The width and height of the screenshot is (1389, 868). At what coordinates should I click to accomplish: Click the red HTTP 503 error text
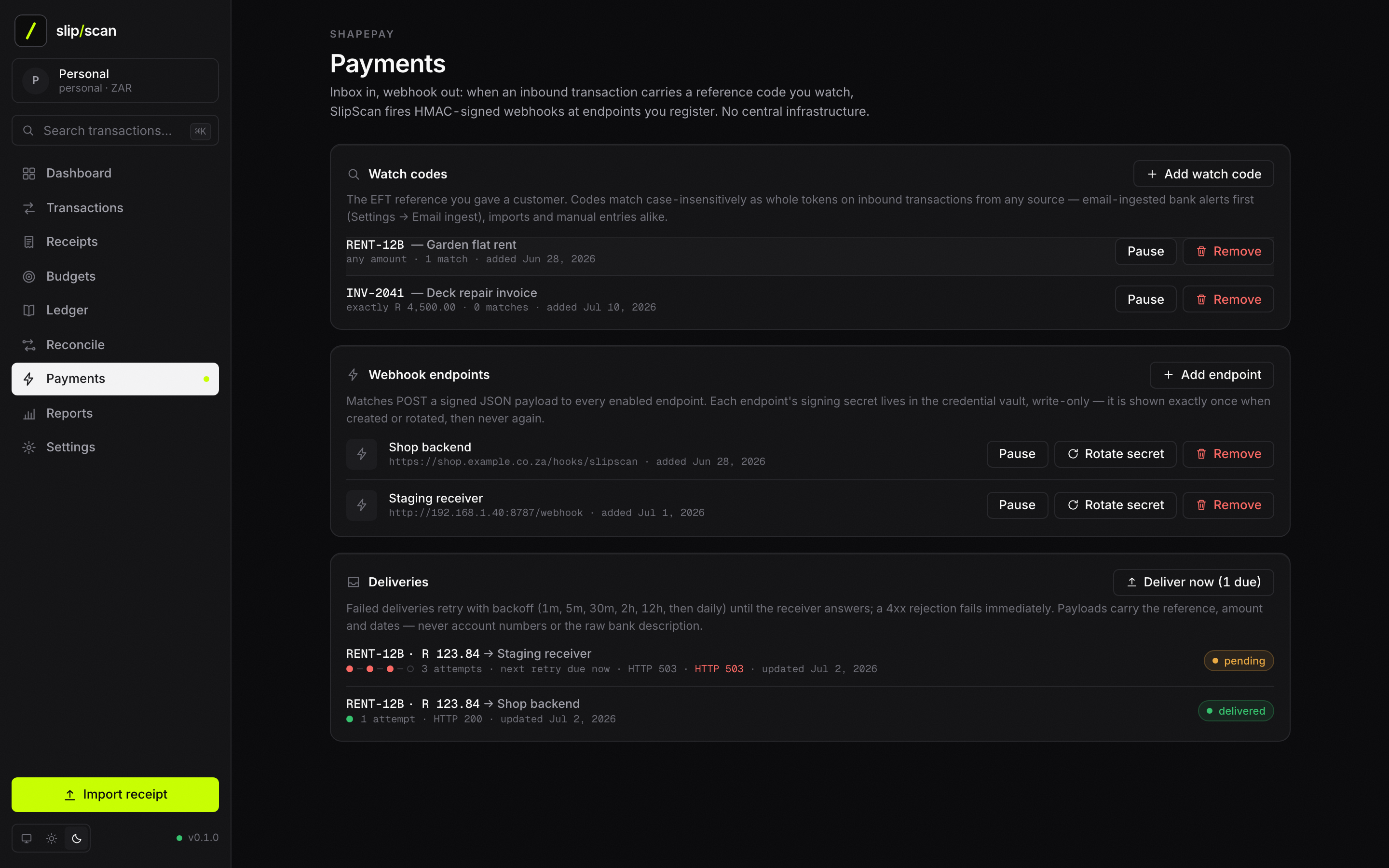coord(719,669)
